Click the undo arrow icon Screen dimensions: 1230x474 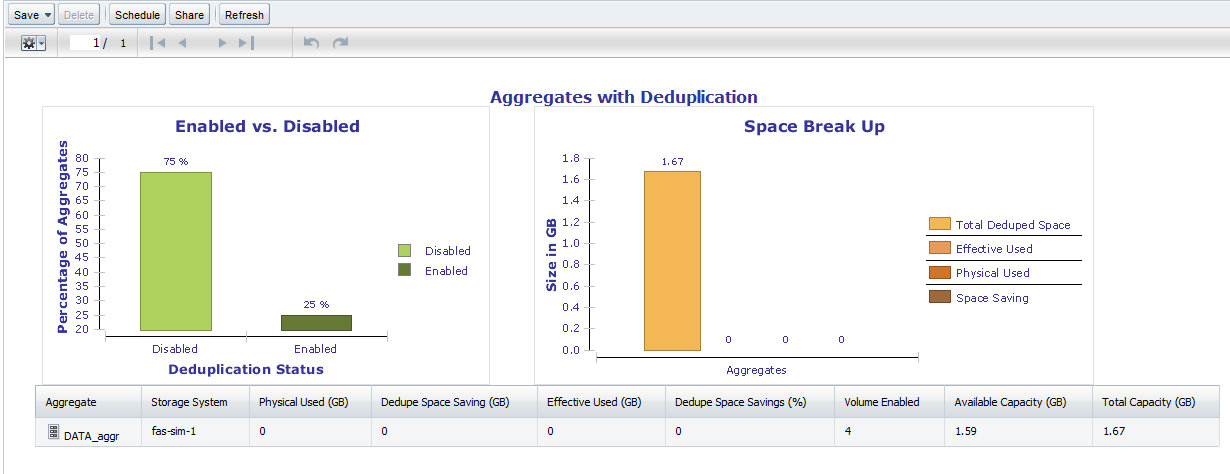click(311, 44)
